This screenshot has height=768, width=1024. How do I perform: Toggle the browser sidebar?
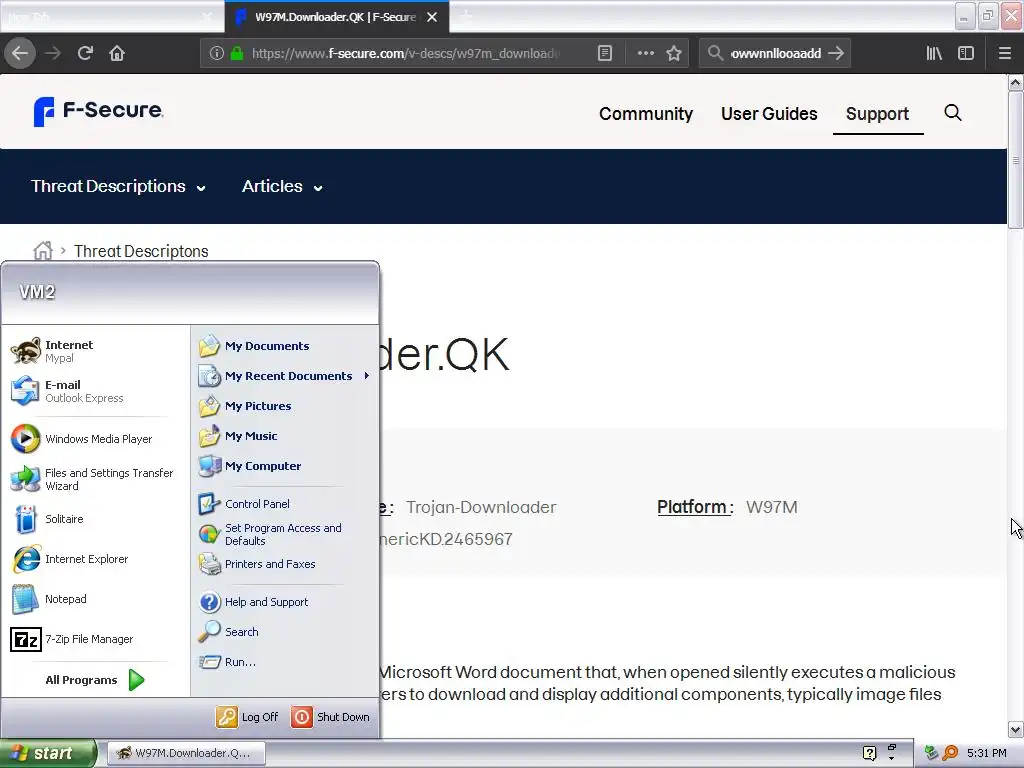pos(966,53)
